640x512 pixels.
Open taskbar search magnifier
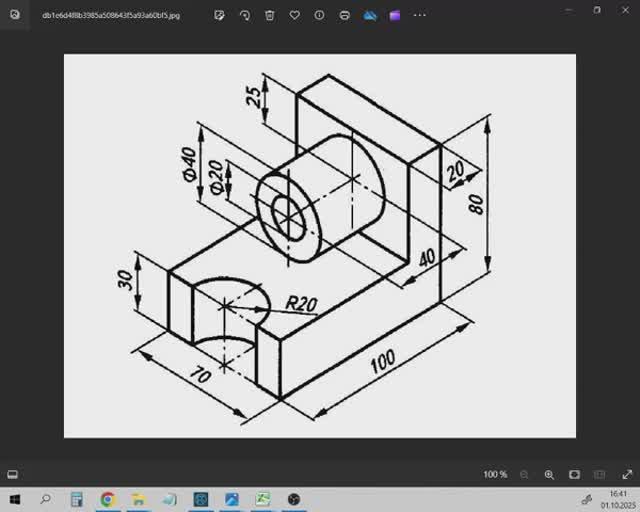click(46, 499)
